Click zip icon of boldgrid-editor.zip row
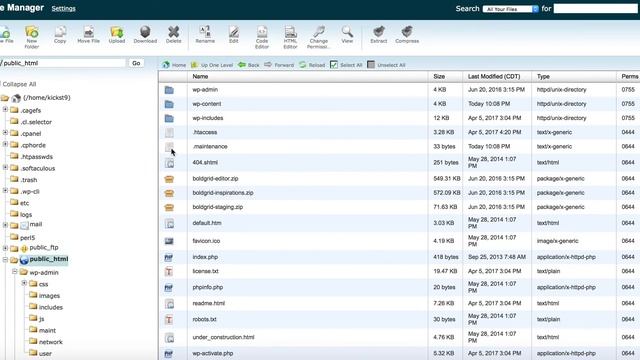The width and height of the screenshot is (640, 360). 169,179
